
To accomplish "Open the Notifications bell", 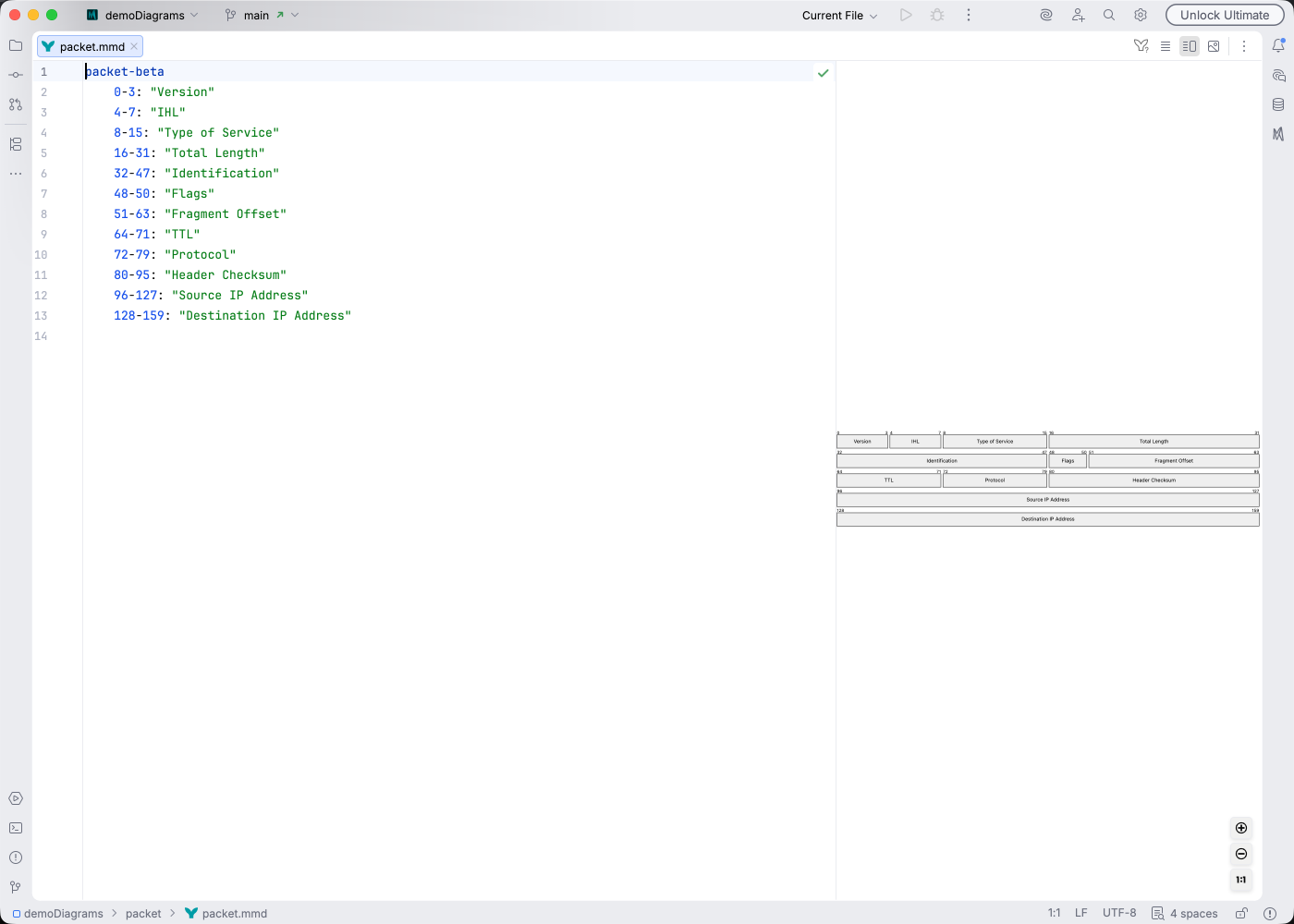I will tap(1279, 44).
